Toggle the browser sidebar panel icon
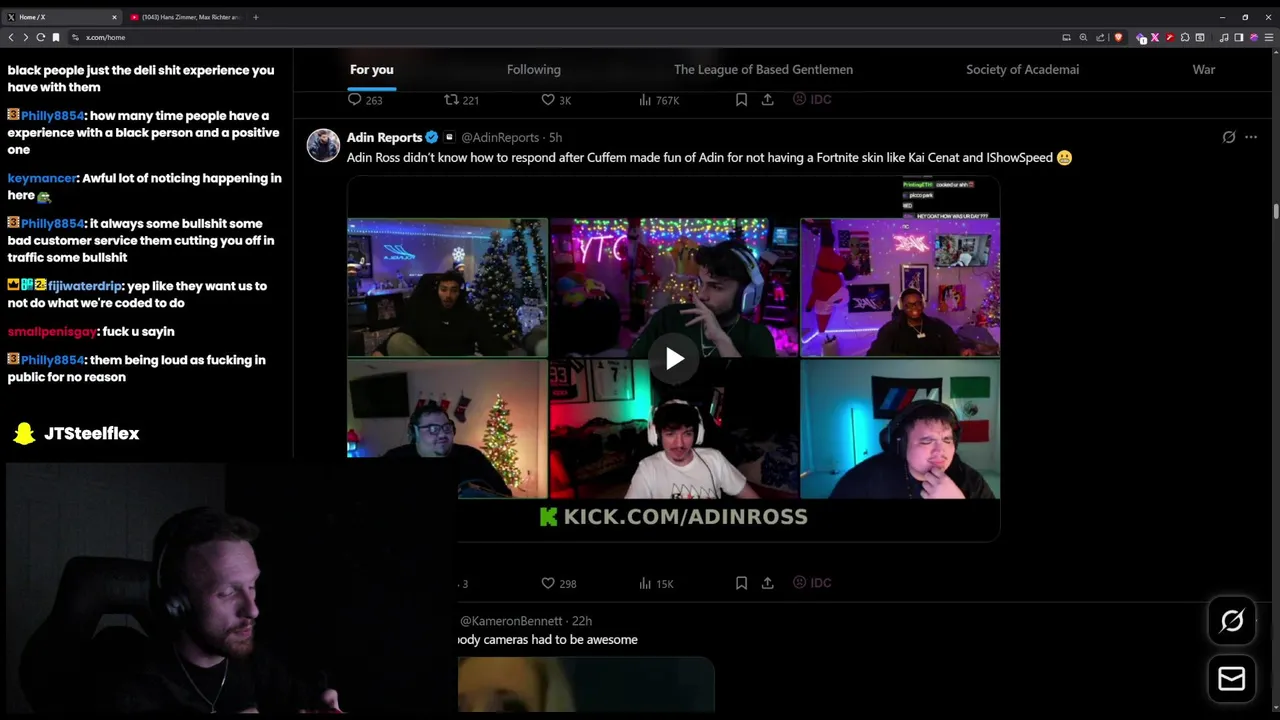 (1238, 37)
